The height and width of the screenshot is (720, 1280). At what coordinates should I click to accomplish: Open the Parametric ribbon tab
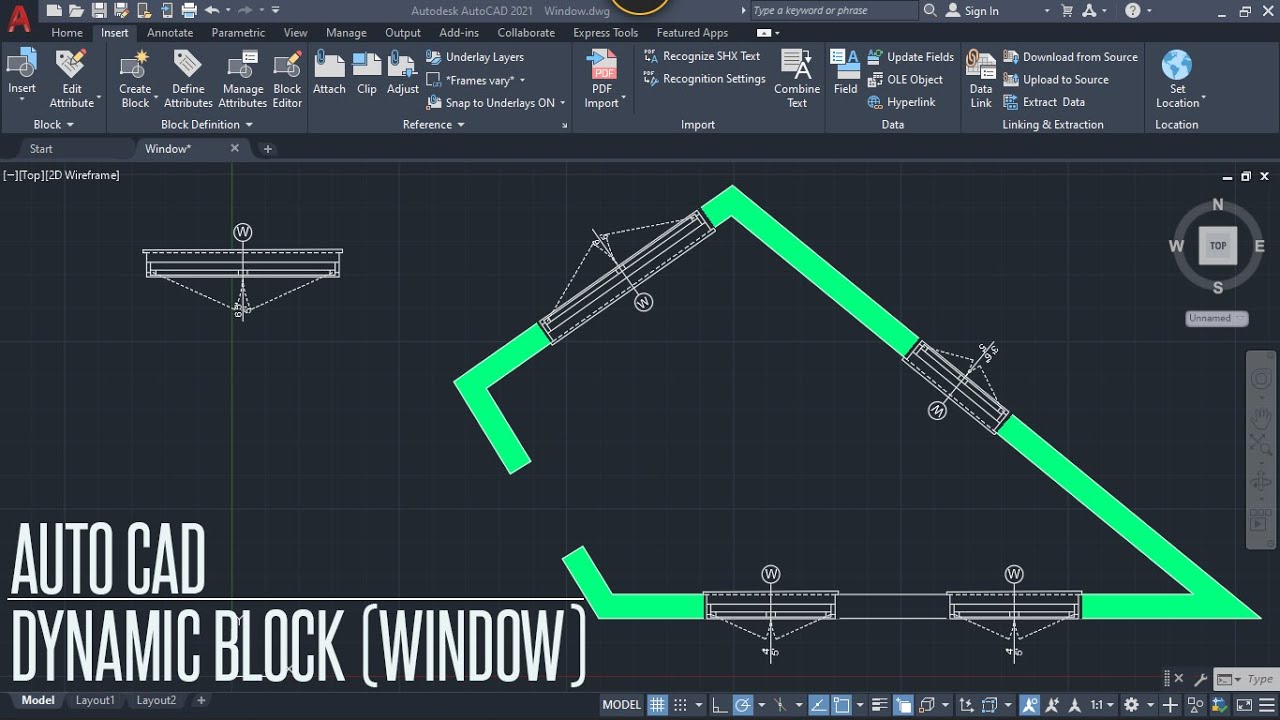[238, 33]
